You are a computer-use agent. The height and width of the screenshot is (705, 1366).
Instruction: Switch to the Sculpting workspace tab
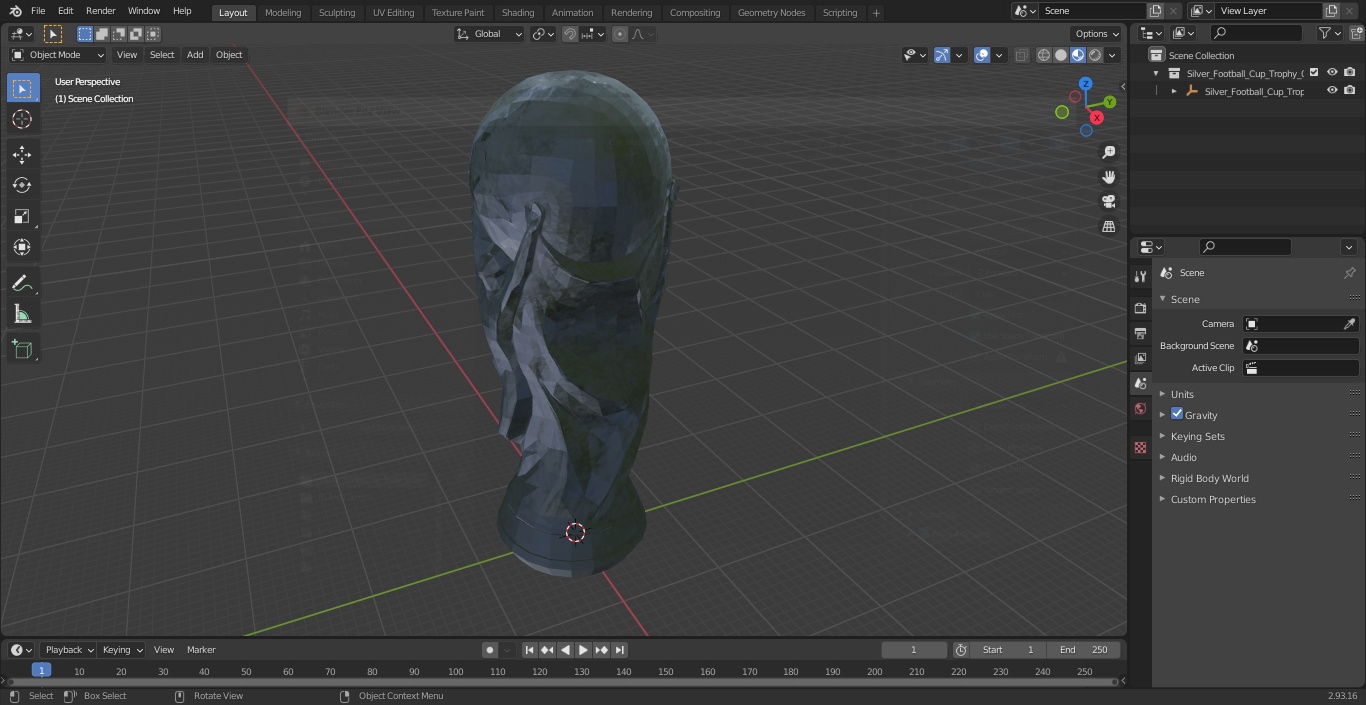coord(337,13)
